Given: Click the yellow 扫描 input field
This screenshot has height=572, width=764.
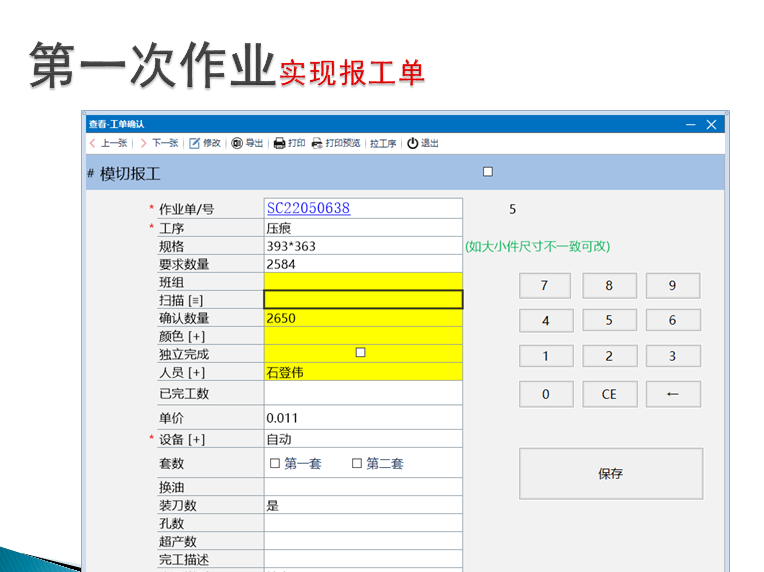Looking at the screenshot, I should click(x=363, y=299).
